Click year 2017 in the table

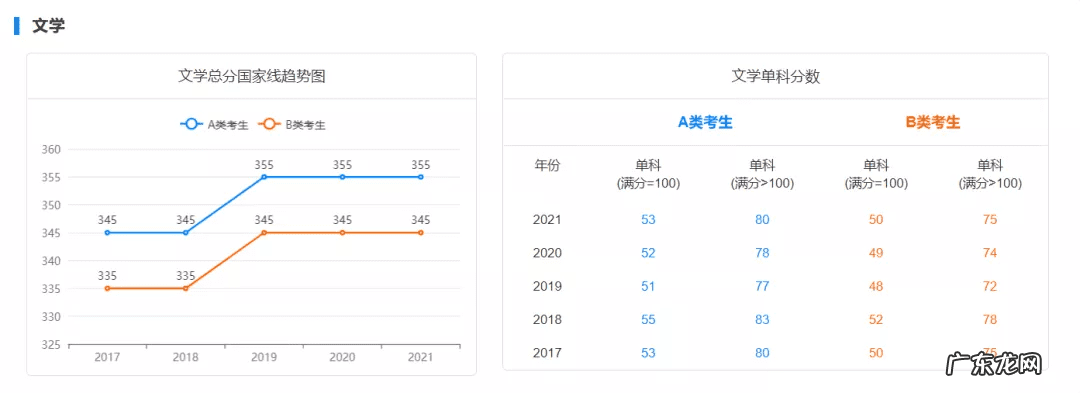[x=548, y=353]
